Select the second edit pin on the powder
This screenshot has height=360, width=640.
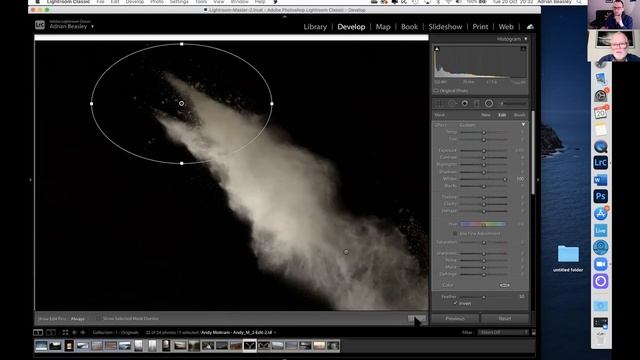[346, 252]
